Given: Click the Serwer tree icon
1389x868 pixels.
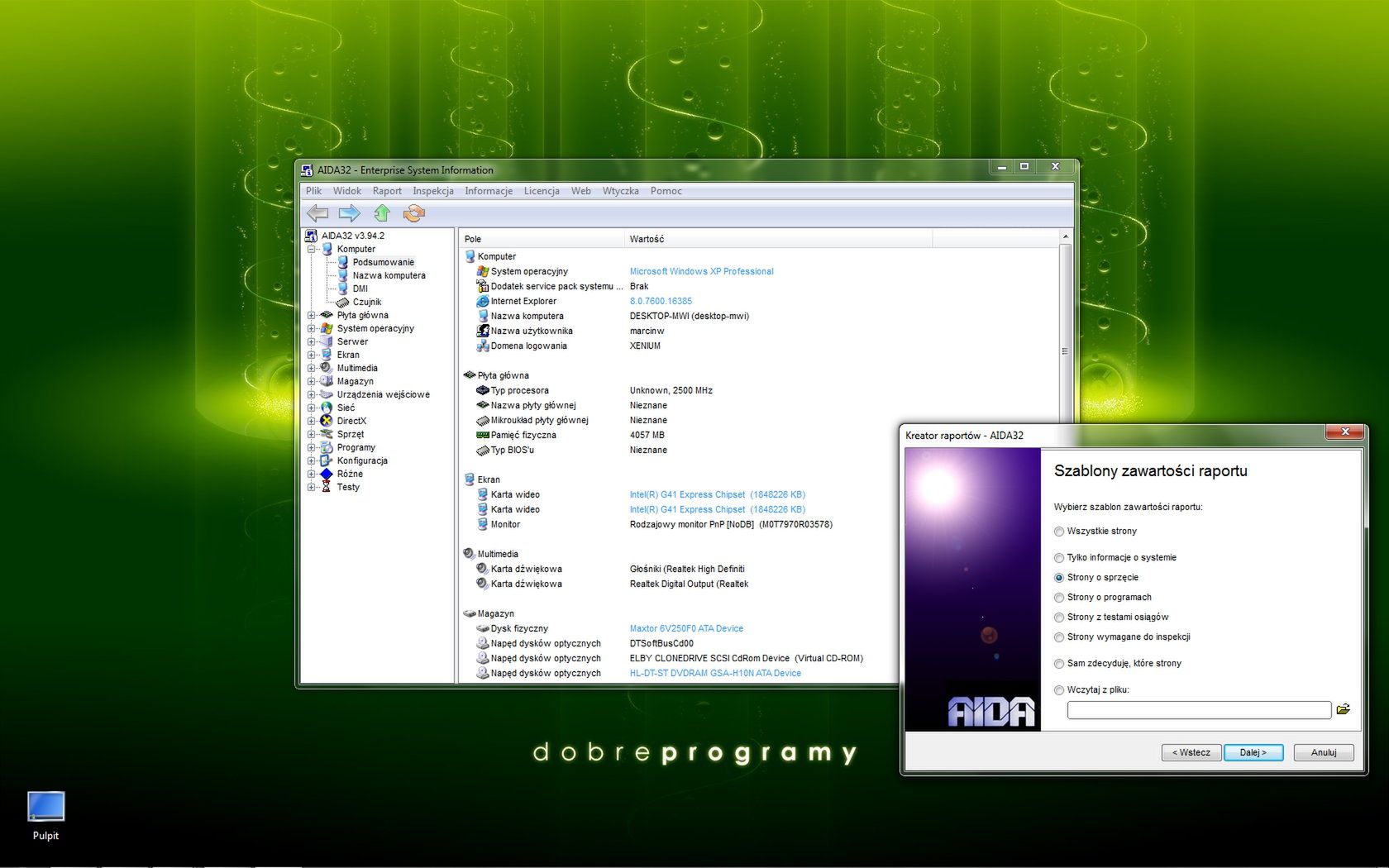Looking at the screenshot, I should (327, 341).
